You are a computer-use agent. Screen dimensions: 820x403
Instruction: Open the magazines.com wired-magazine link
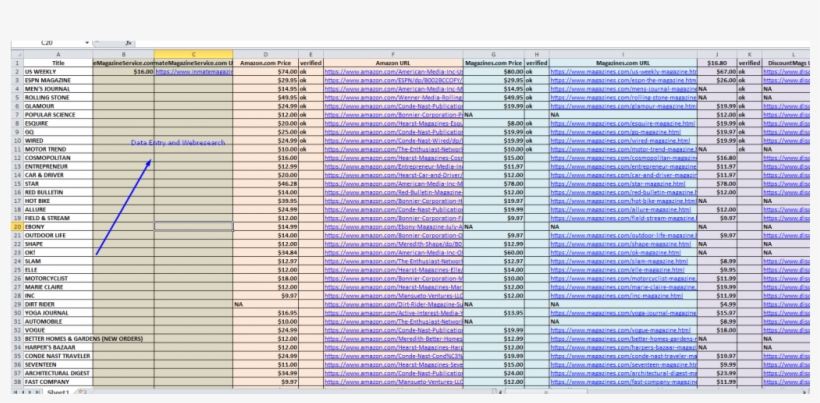[x=620, y=141]
